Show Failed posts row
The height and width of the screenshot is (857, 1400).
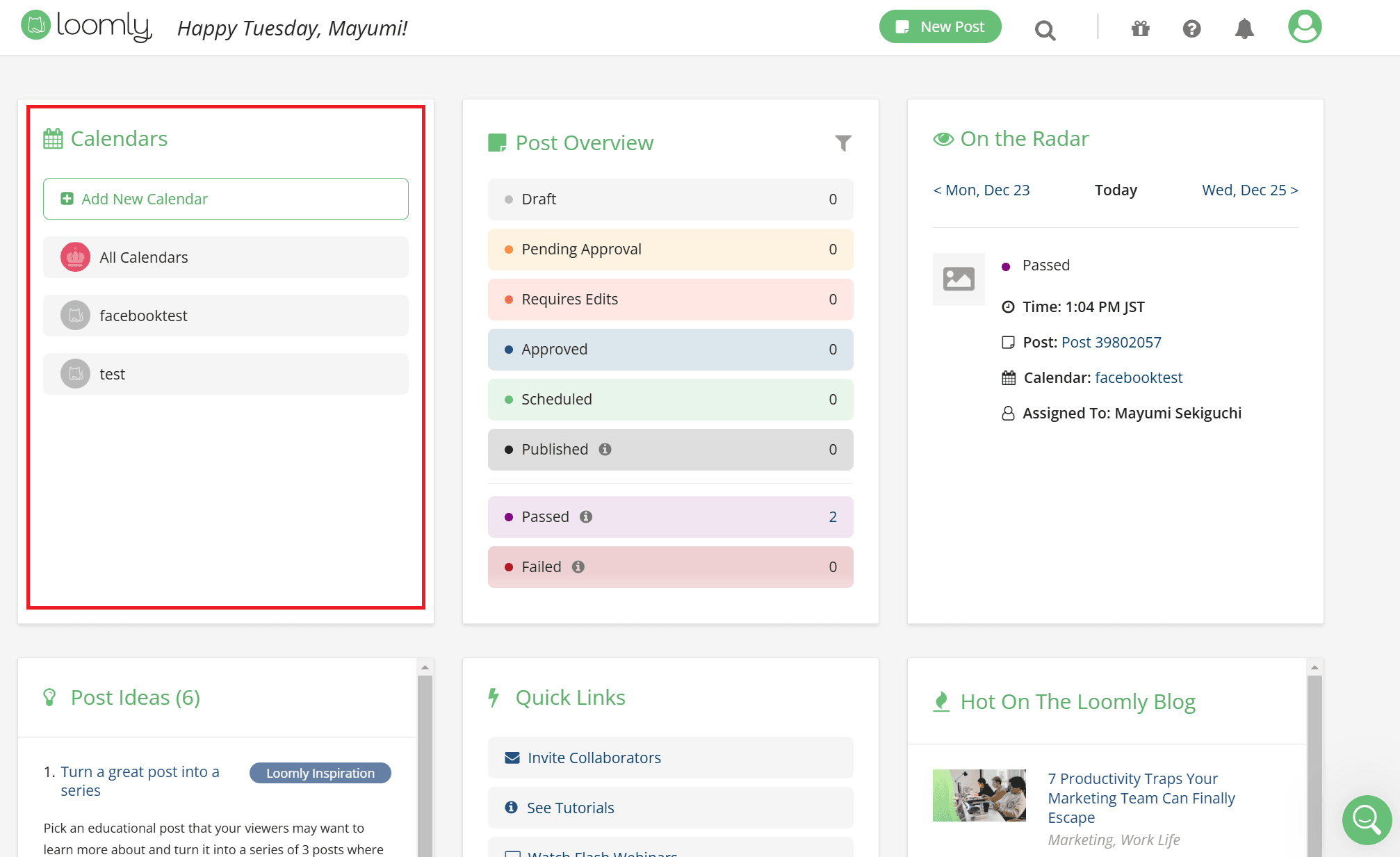[671, 567]
